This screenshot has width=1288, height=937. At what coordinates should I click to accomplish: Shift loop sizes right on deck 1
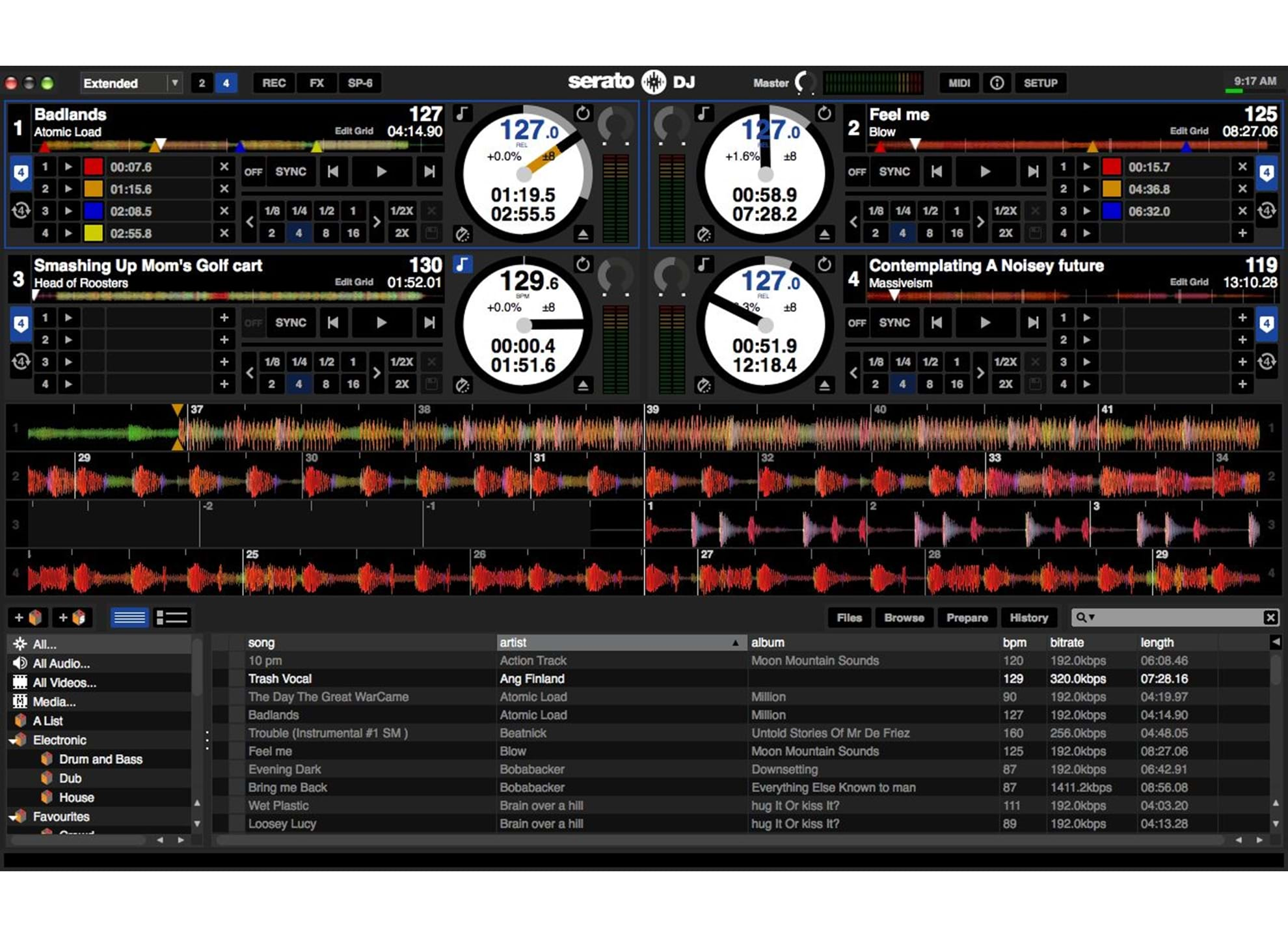tap(376, 222)
